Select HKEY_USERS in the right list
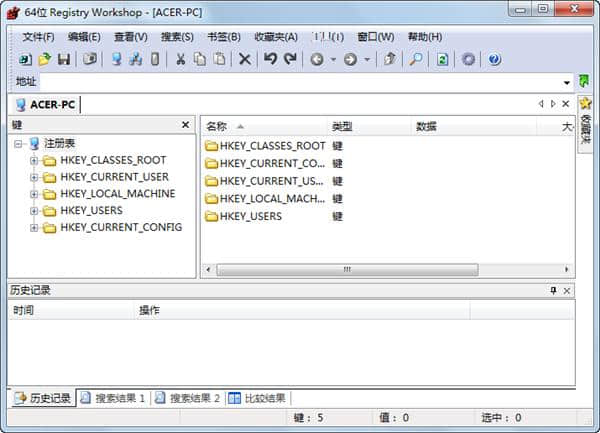This screenshot has width=600, height=433. (250, 216)
